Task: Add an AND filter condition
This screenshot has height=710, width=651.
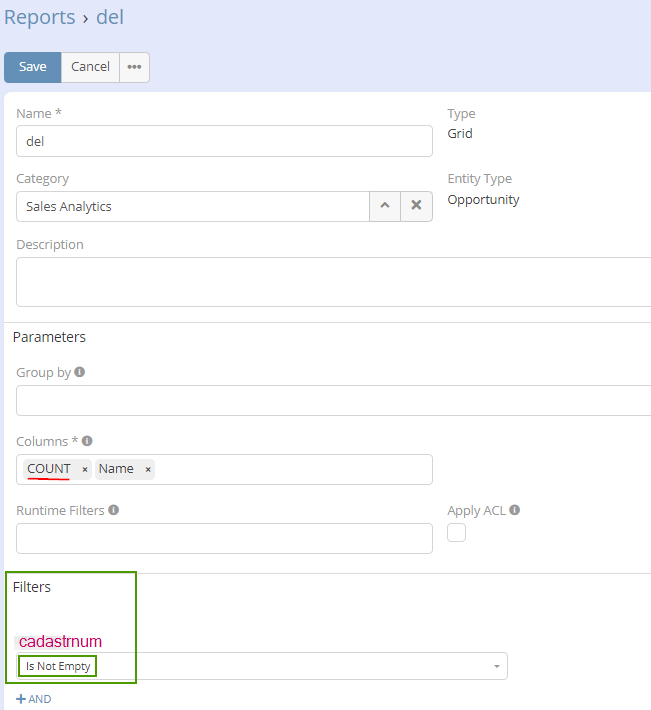Action: click(34, 699)
